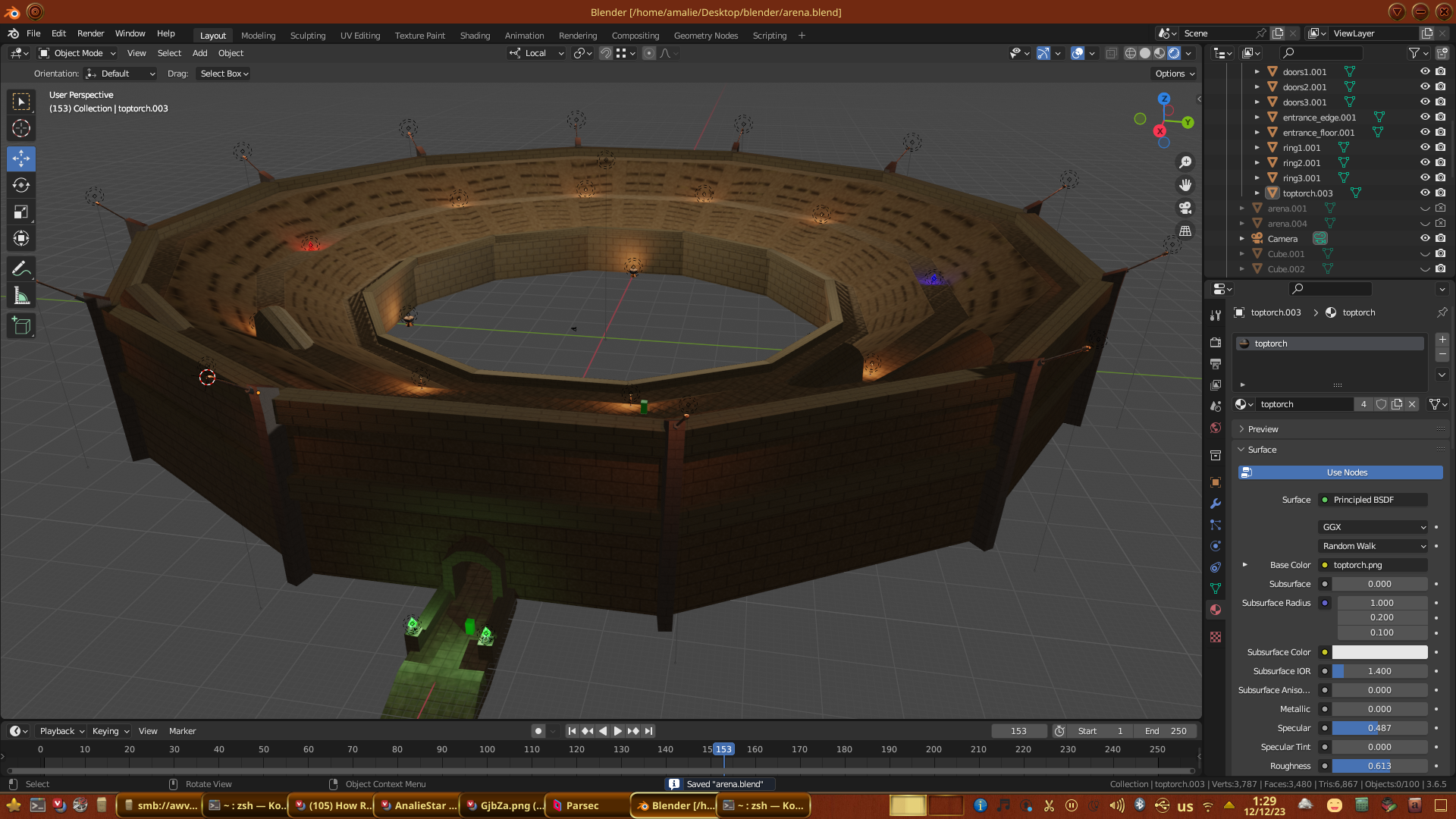This screenshot has width=1456, height=819.
Task: Open GGX distribution dropdown
Action: tap(1373, 527)
